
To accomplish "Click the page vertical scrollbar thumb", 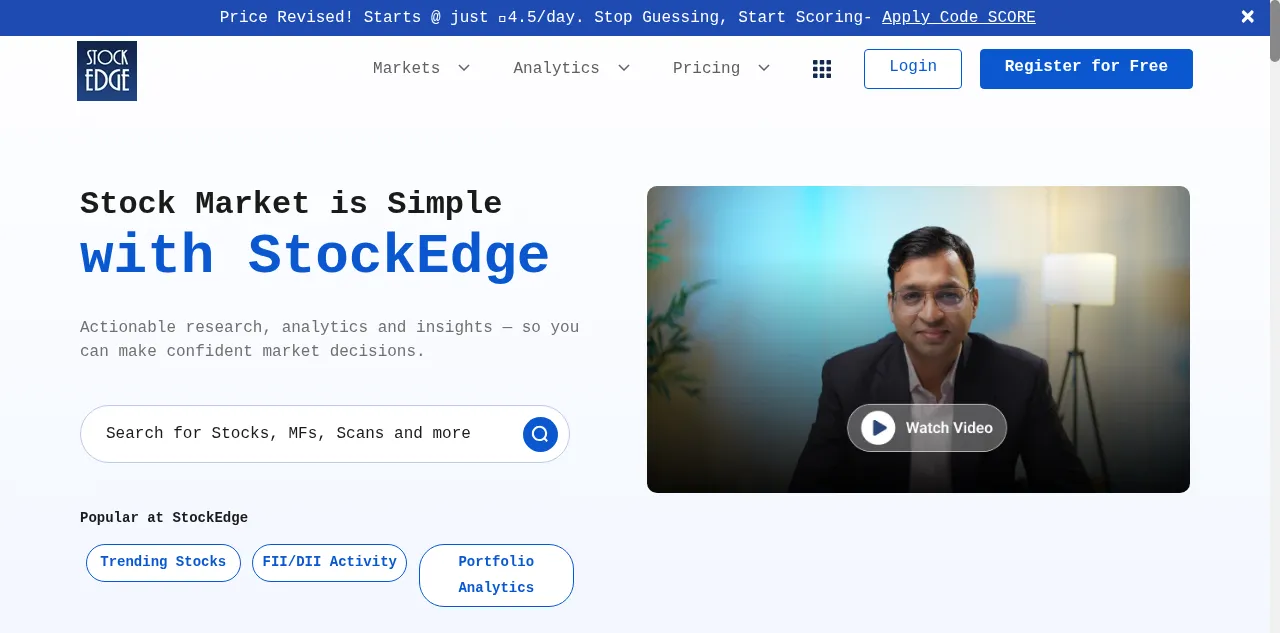I will coord(1275,31).
